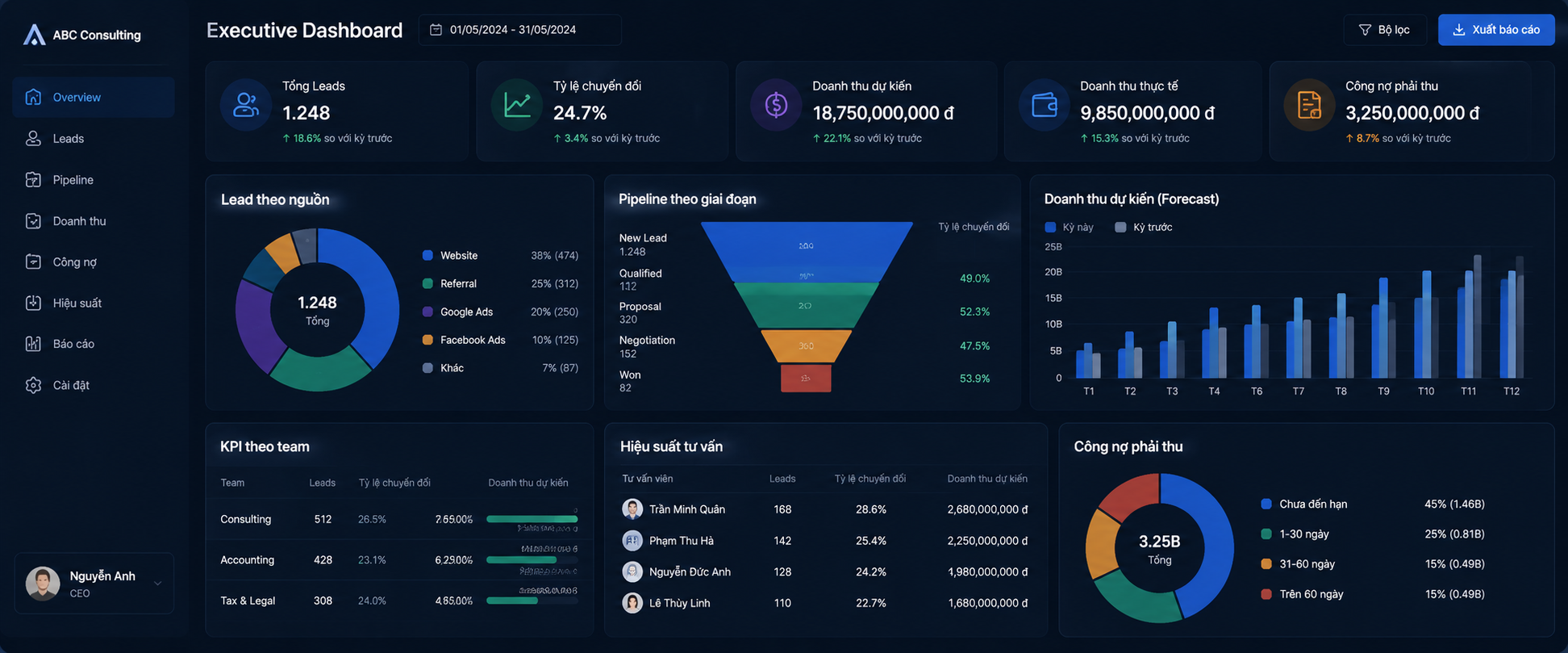Click the Xuất báo cáo export button
1568x653 pixels.
1496,30
